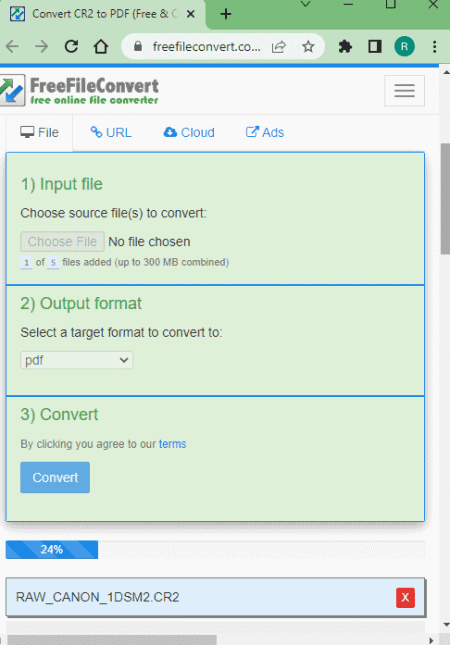Click the share page icon in address bar
The width and height of the screenshot is (450, 645).
pos(279,47)
